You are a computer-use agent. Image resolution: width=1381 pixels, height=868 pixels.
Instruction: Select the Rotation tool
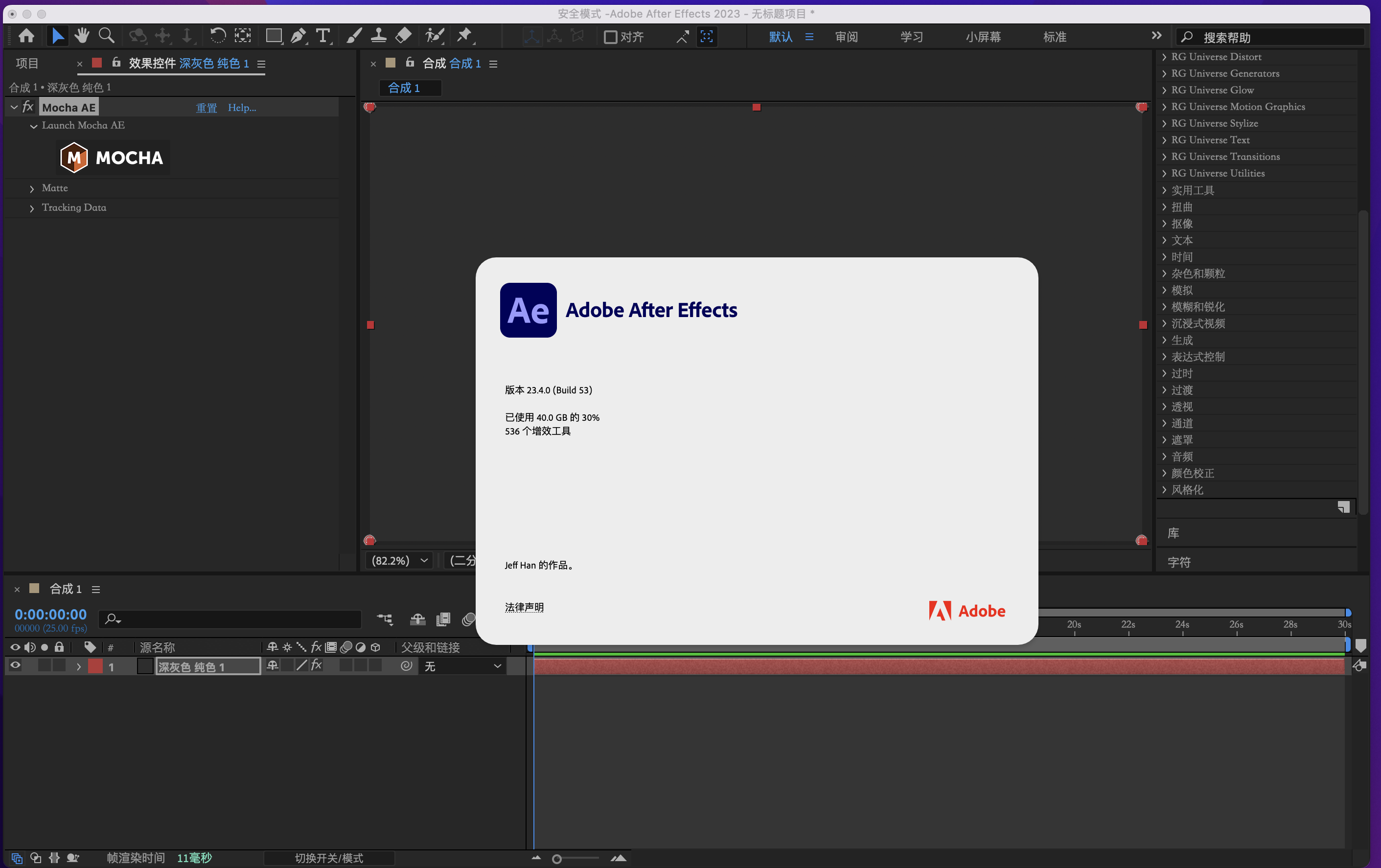(217, 36)
